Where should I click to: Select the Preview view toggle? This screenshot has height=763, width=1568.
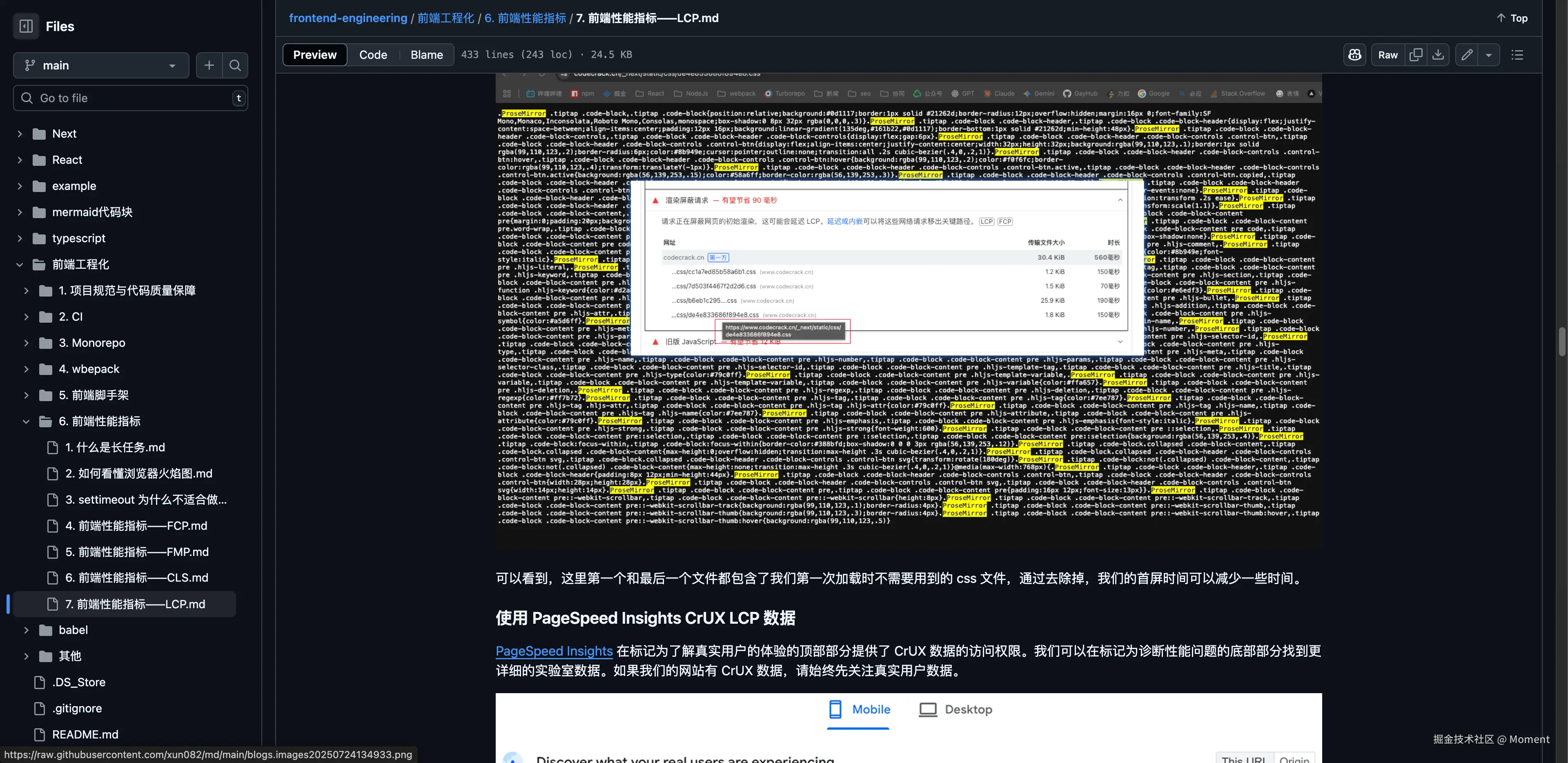315,55
